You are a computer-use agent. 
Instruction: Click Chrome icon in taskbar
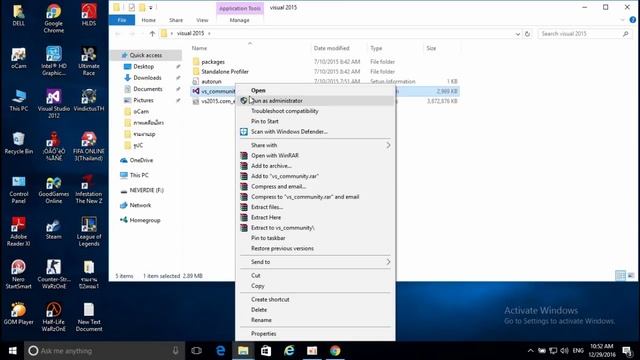(335, 351)
